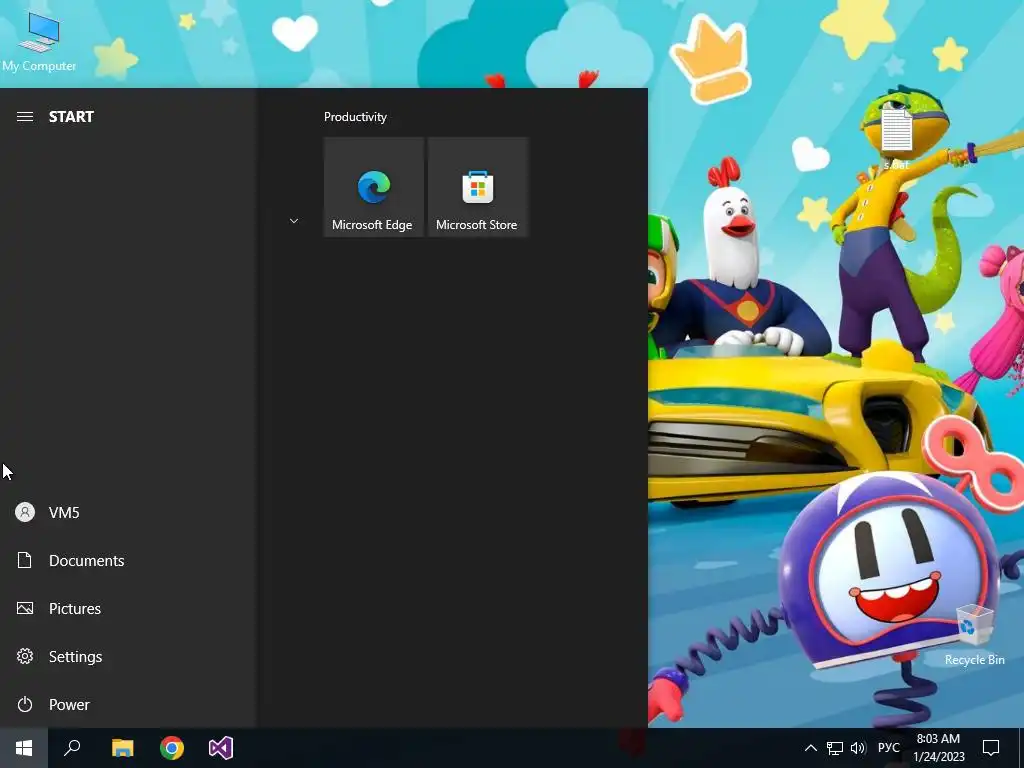
Task: Collapse the Productivity group chevron
Action: point(294,221)
